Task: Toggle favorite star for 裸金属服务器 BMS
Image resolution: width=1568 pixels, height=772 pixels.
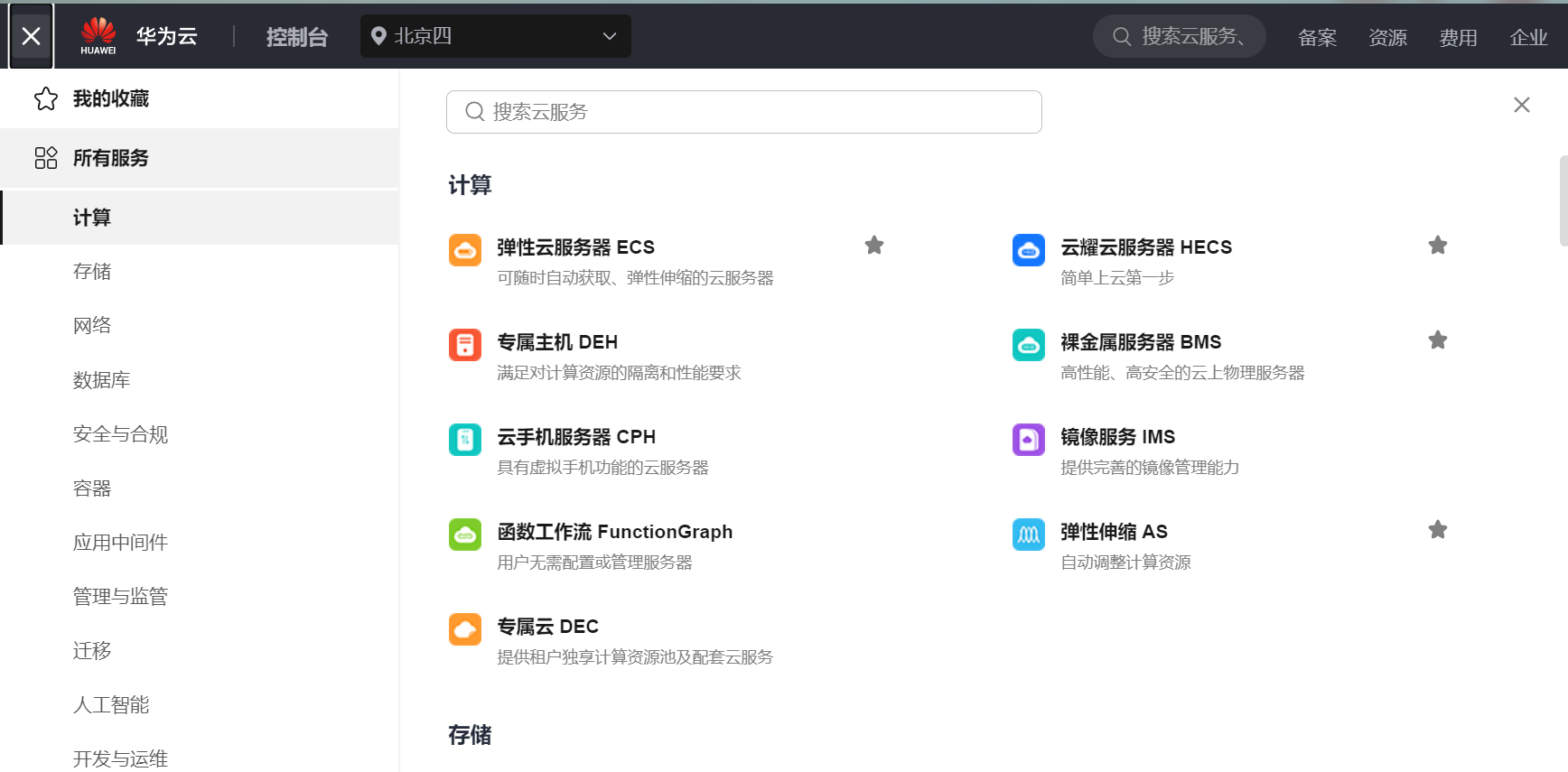Action: coord(1438,340)
